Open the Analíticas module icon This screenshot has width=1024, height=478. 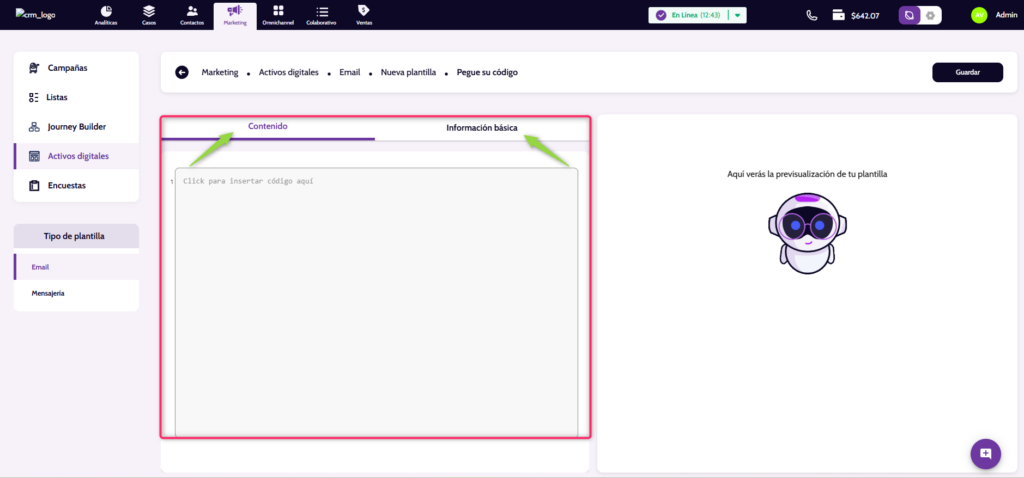tap(106, 14)
